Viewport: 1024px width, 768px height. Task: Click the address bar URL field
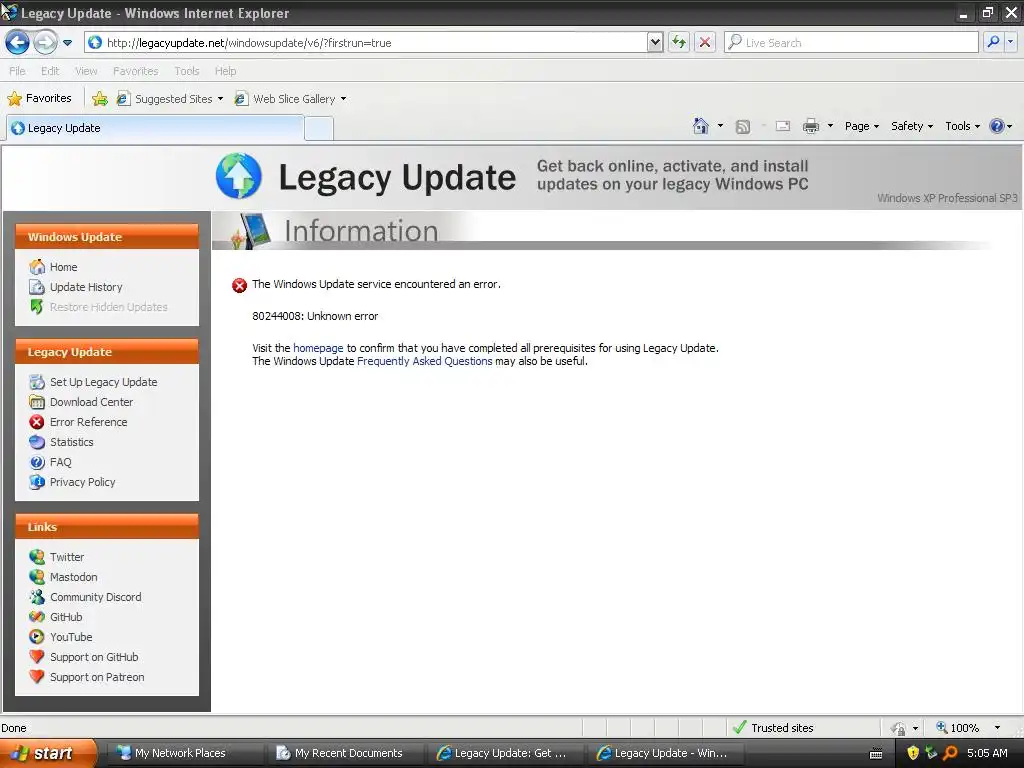pyautogui.click(x=366, y=43)
